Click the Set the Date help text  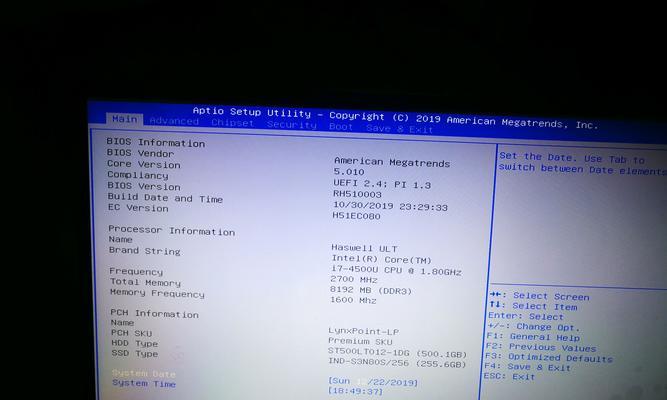583,164
